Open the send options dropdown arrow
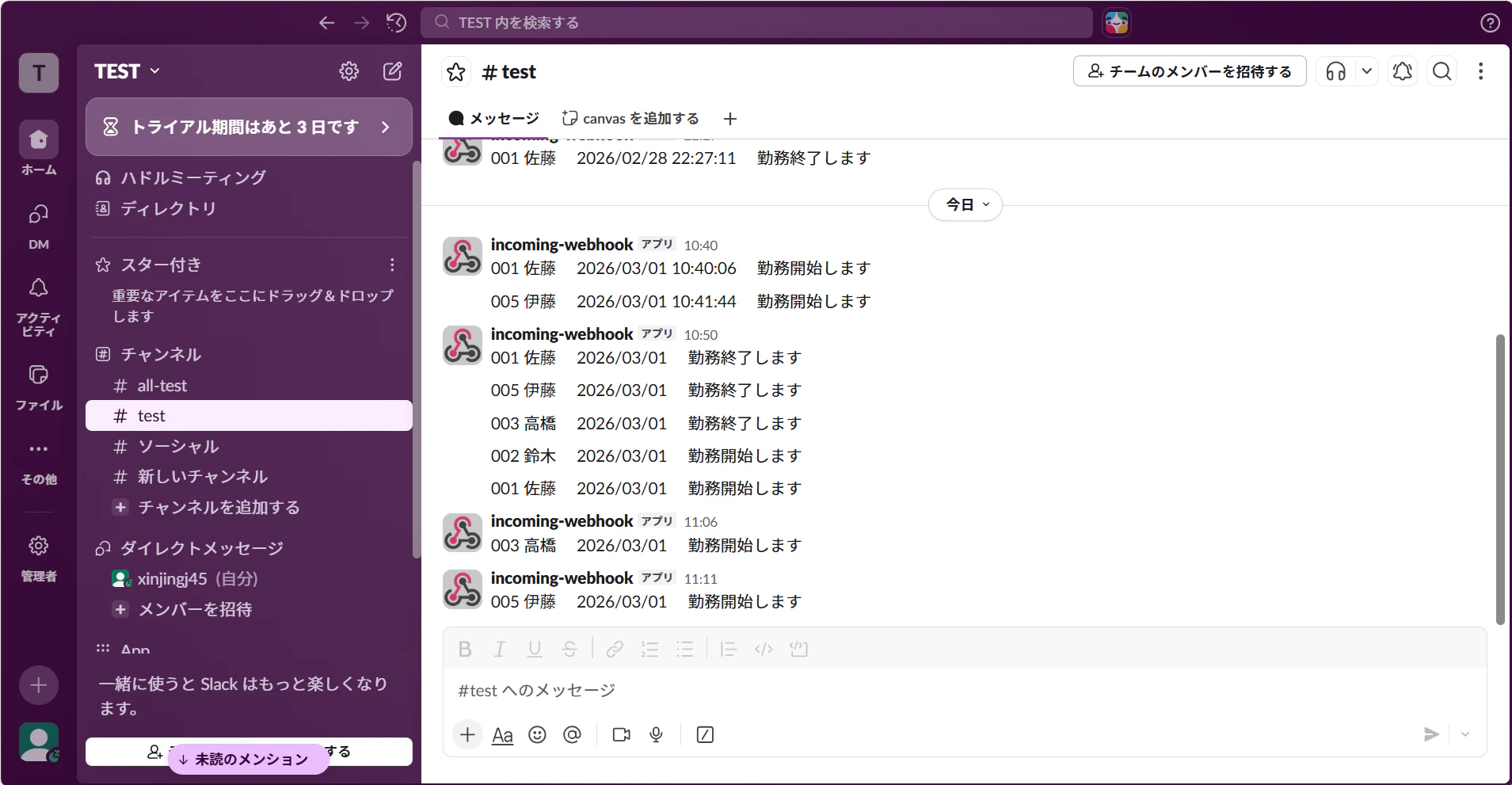The height and width of the screenshot is (785, 1512). [1465, 735]
